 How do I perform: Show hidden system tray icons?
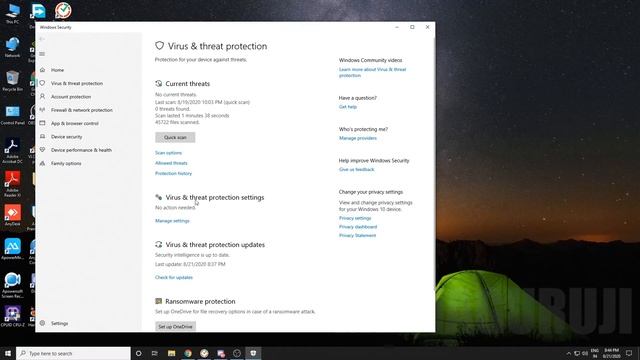click(x=569, y=353)
